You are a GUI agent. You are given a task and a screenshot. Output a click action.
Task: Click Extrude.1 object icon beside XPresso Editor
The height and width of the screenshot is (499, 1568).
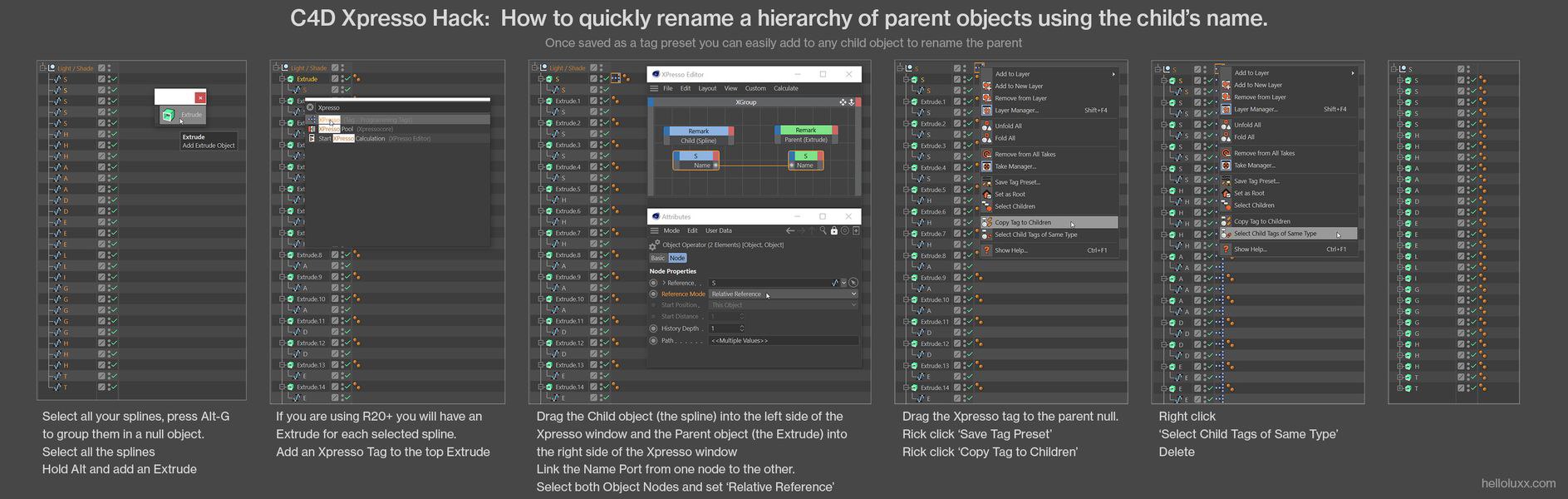pos(549,101)
